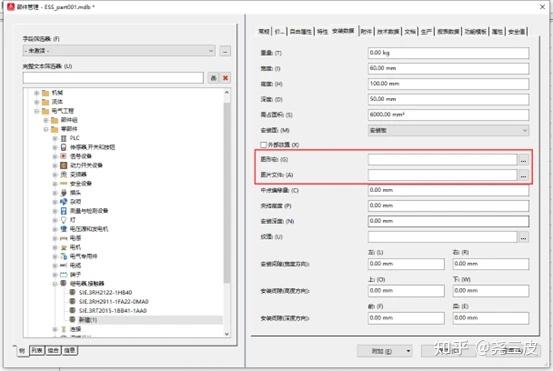Click the height field showing 100.00 mm
Screen dimensions: 553x371
[x=448, y=84]
